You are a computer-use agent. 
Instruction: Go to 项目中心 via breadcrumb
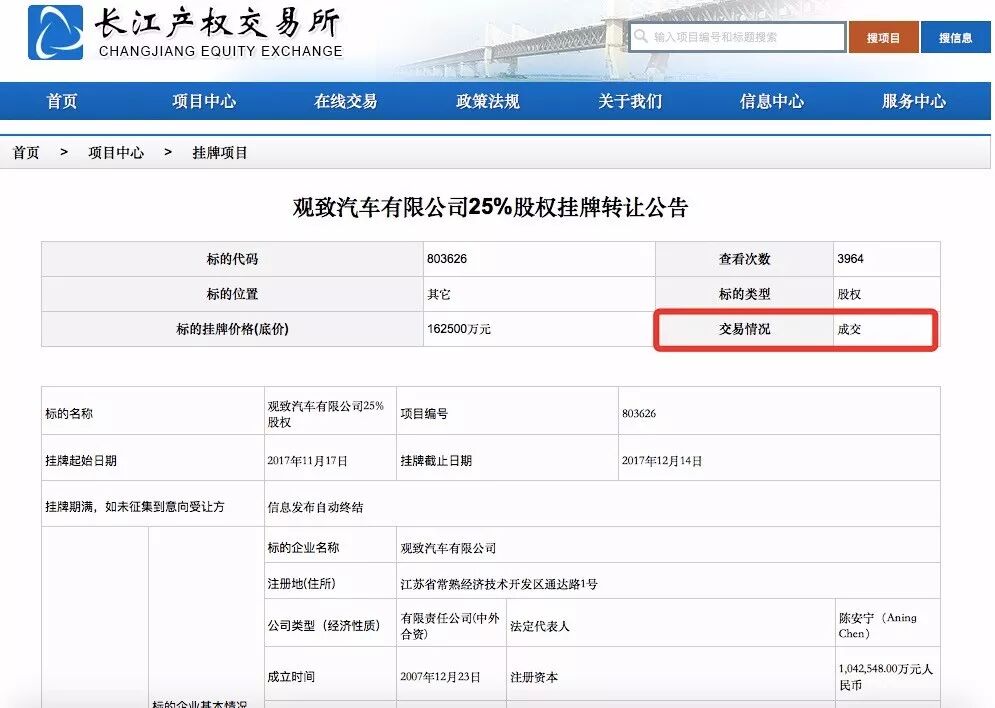click(x=116, y=153)
